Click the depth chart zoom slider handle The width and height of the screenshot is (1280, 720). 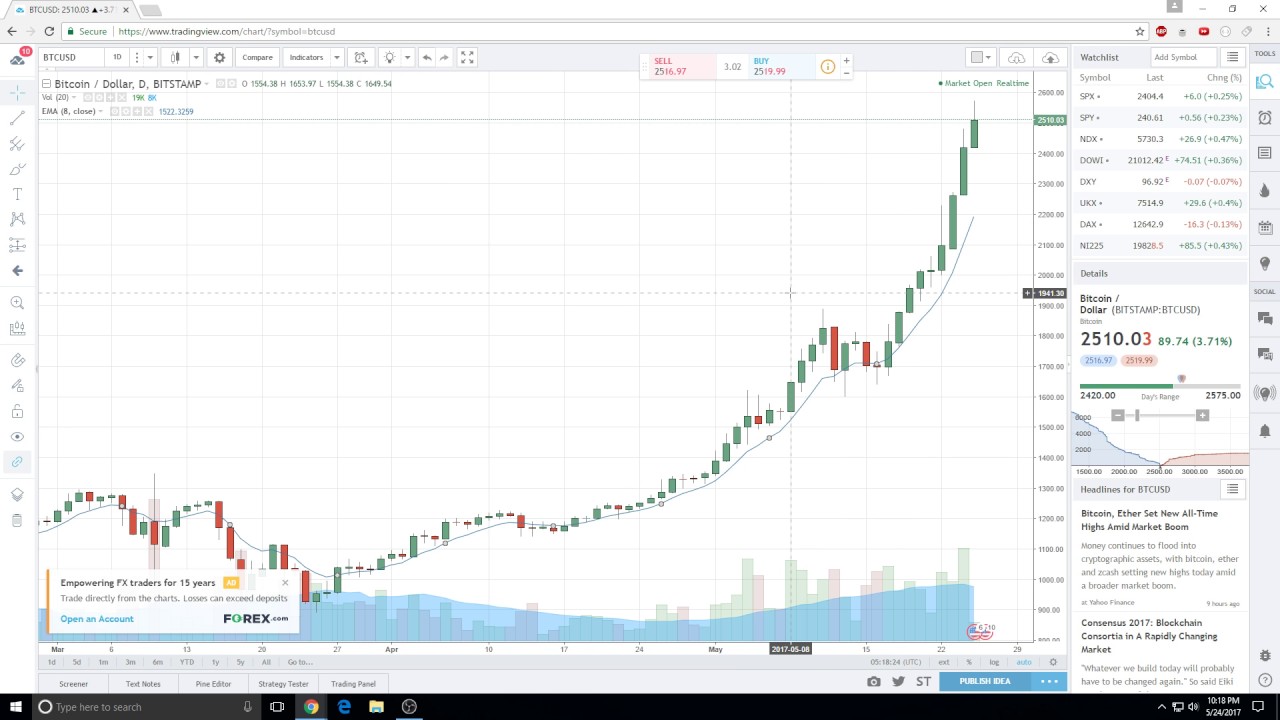pyautogui.click(x=1137, y=415)
